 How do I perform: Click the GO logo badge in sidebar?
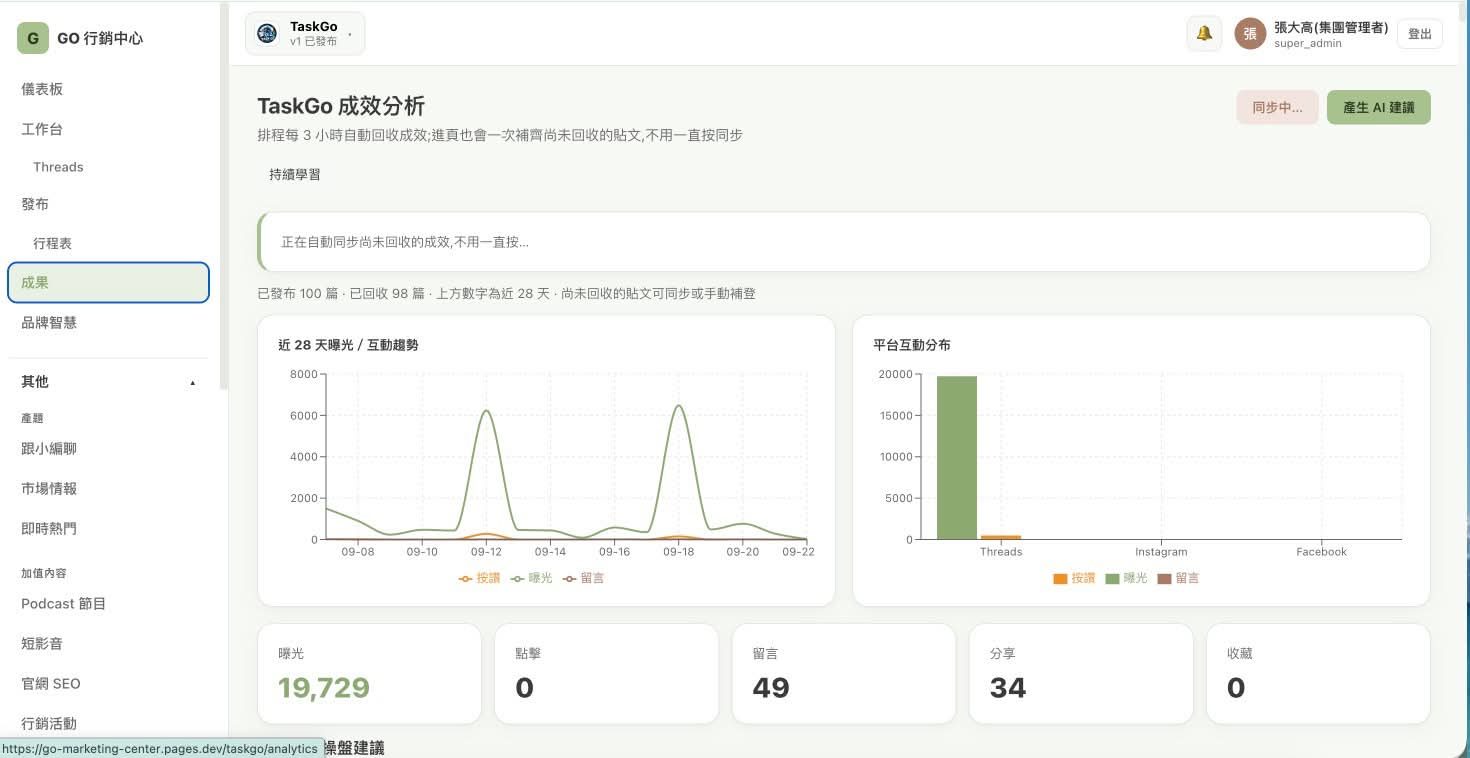point(33,38)
